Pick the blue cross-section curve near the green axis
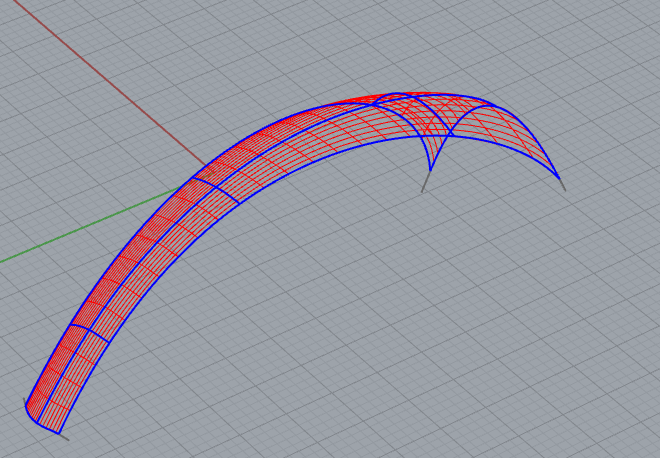This screenshot has width=660, height=458. tap(216, 189)
